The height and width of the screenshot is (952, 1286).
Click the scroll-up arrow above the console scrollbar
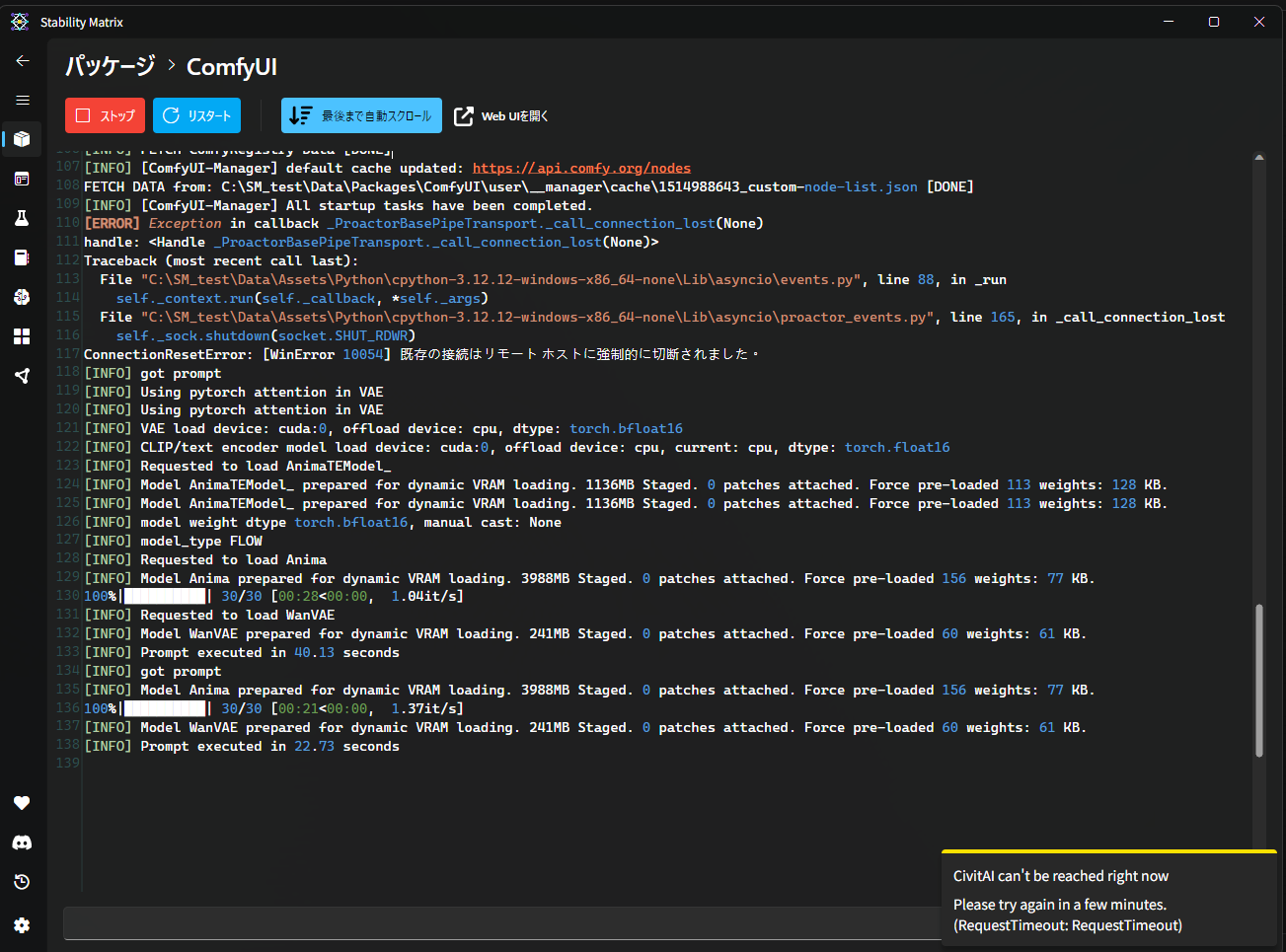click(1259, 157)
